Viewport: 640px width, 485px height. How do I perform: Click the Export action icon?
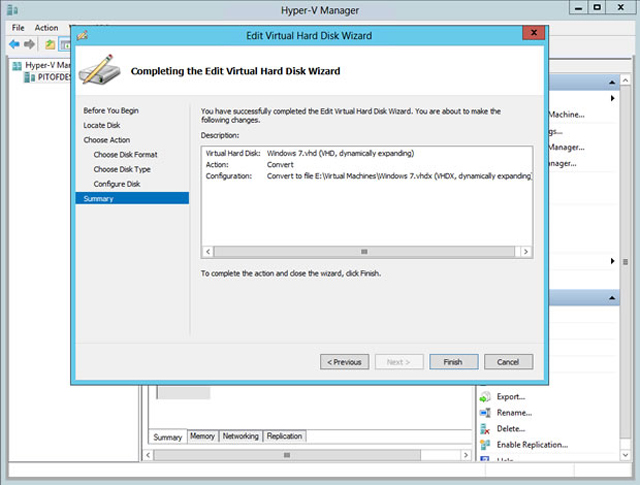coord(485,397)
